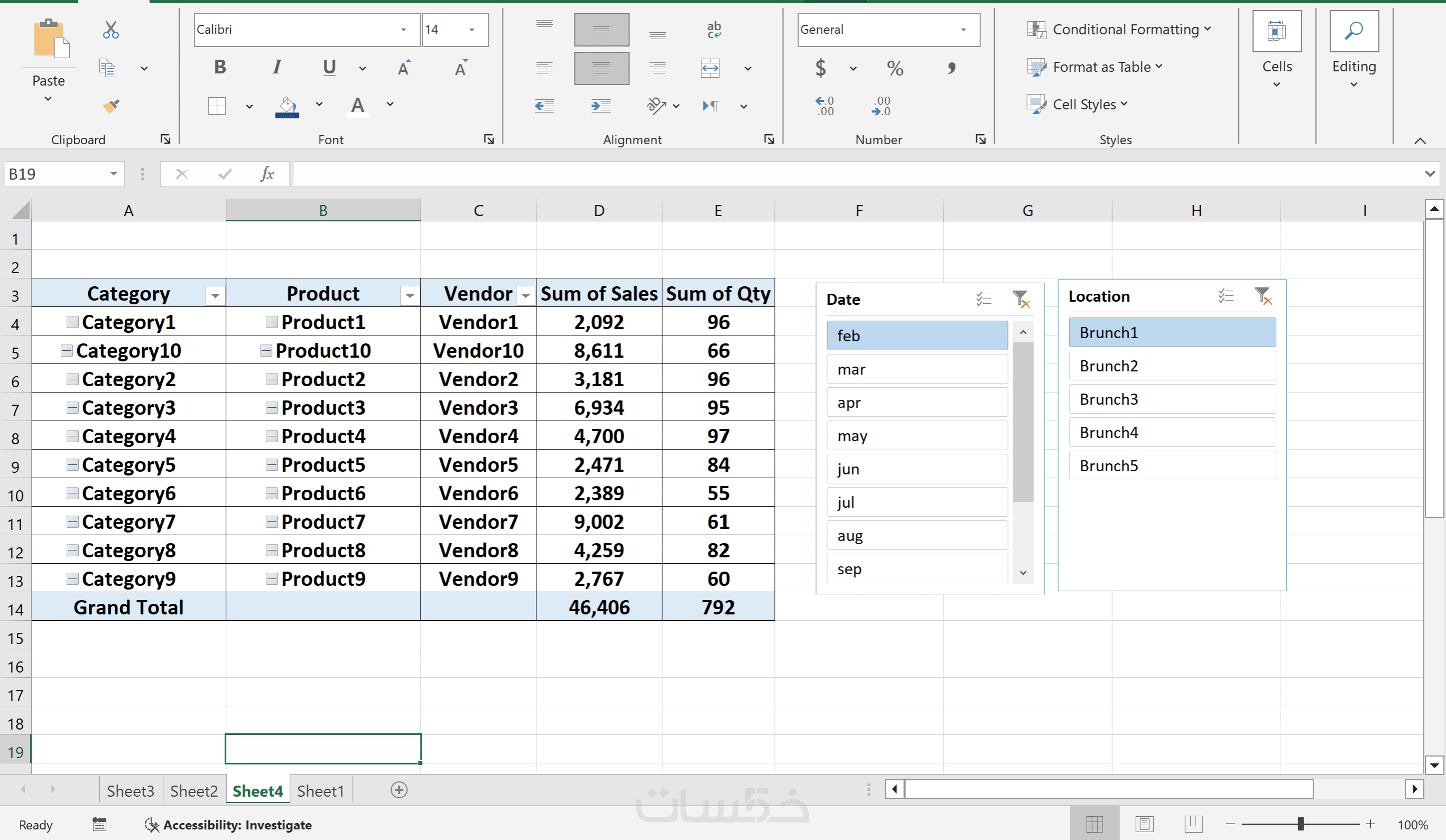Open the Category column filter dropdown
1446x840 pixels.
tap(215, 295)
